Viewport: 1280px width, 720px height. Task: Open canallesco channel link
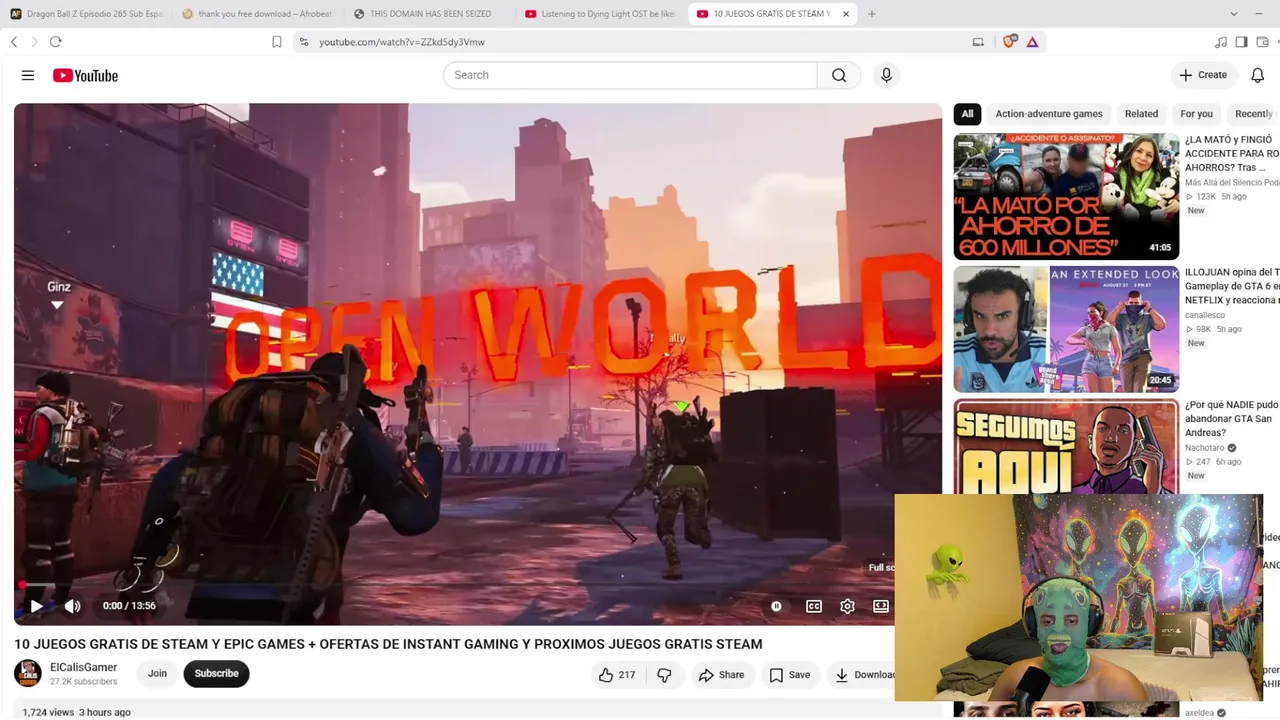click(1205, 315)
